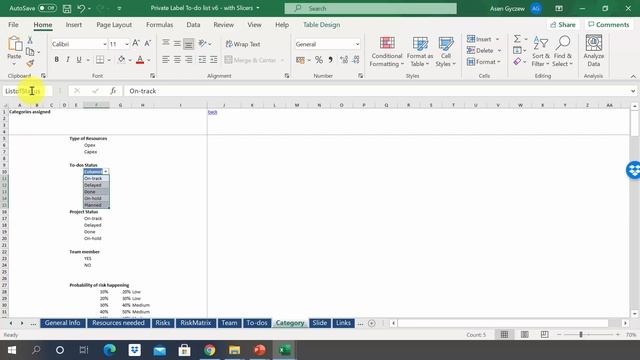Open the font name dropdown
This screenshot has height=360, width=640.
pyautogui.click(x=105, y=44)
